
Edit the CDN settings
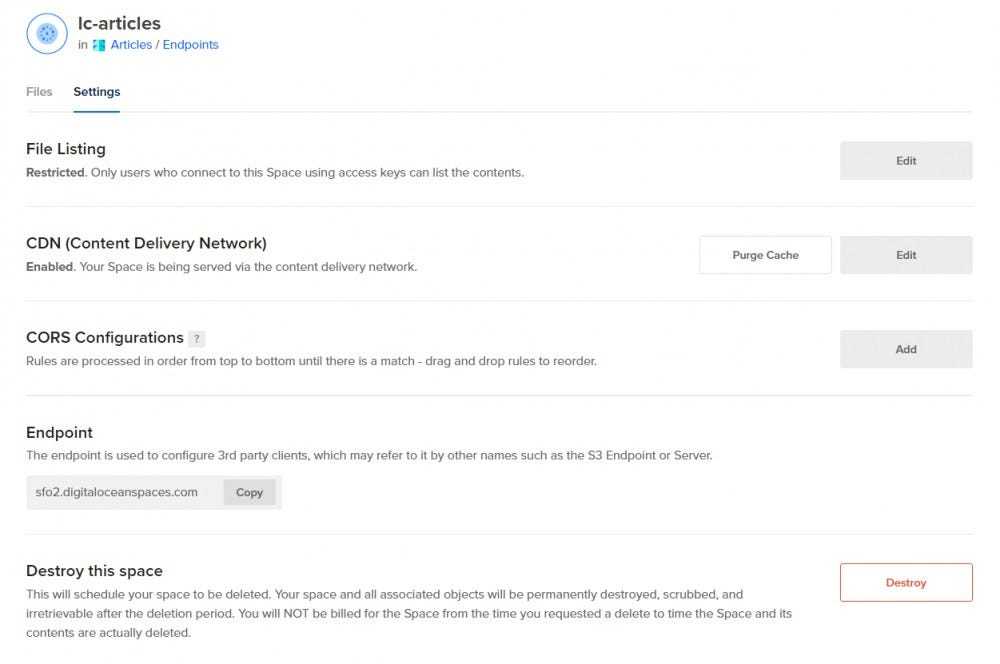[905, 255]
